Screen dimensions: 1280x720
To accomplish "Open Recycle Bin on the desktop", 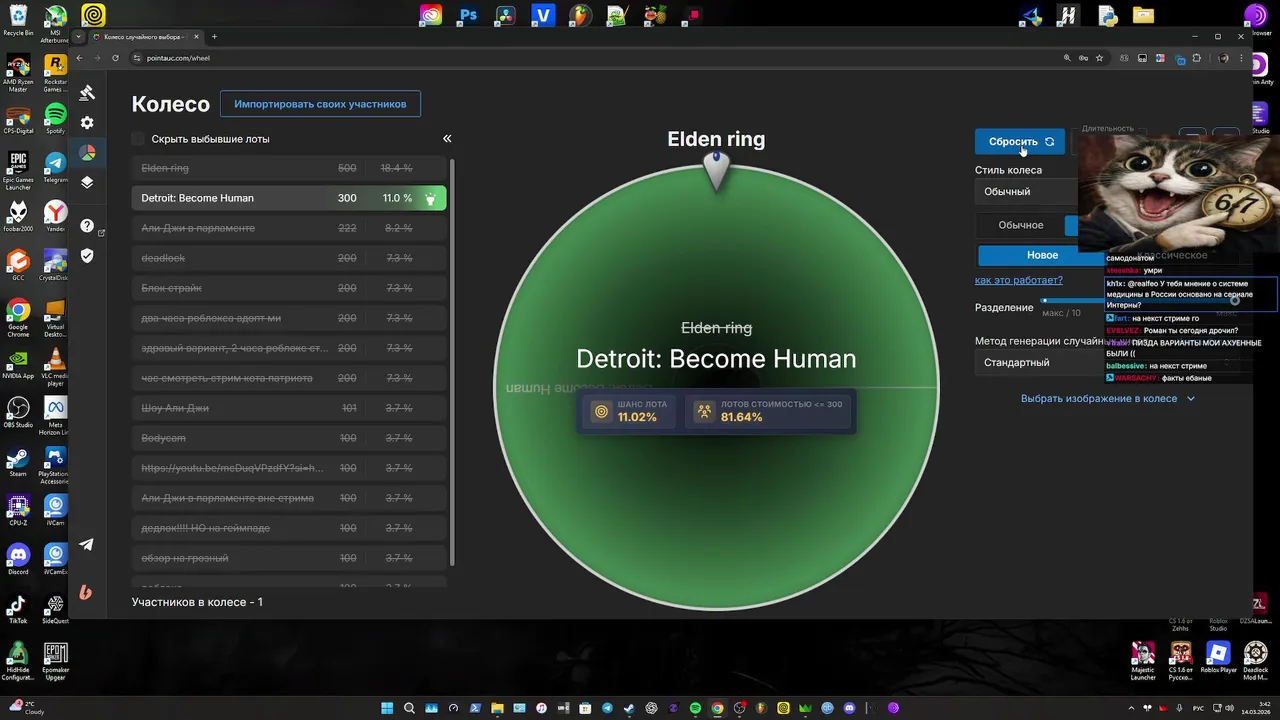I will pyautogui.click(x=18, y=19).
